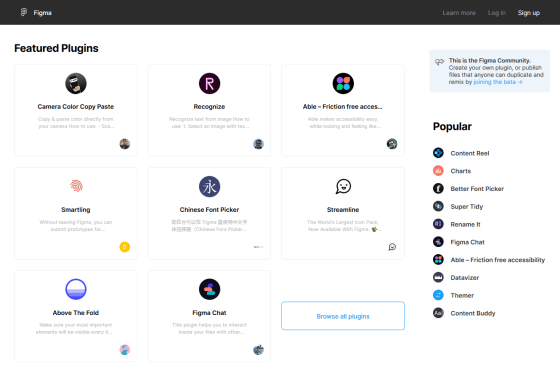Screen dimensions: 560x367
Task: Click Datavizer icon in Popular list
Action: (438, 277)
